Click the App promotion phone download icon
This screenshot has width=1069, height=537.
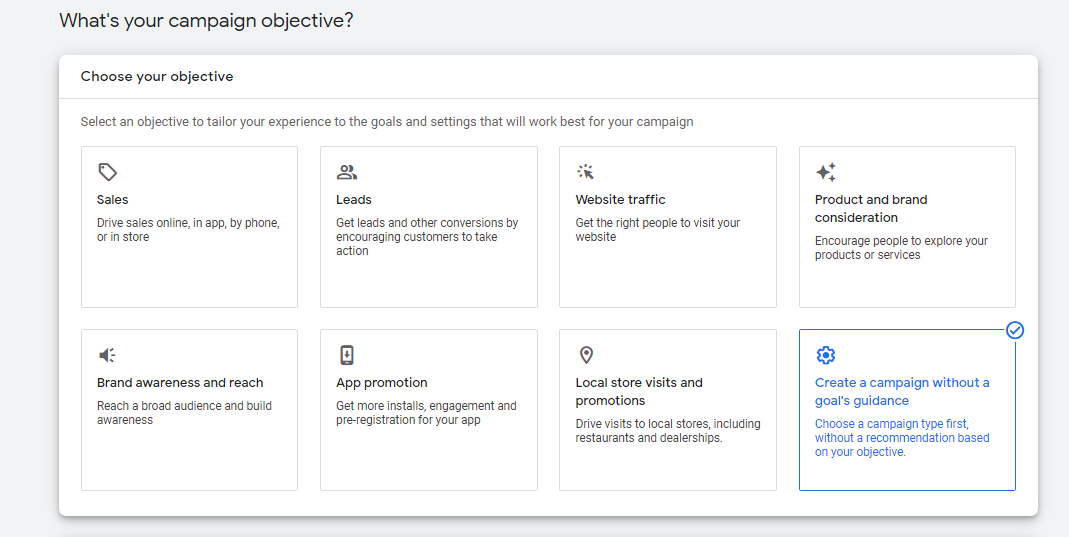click(347, 355)
